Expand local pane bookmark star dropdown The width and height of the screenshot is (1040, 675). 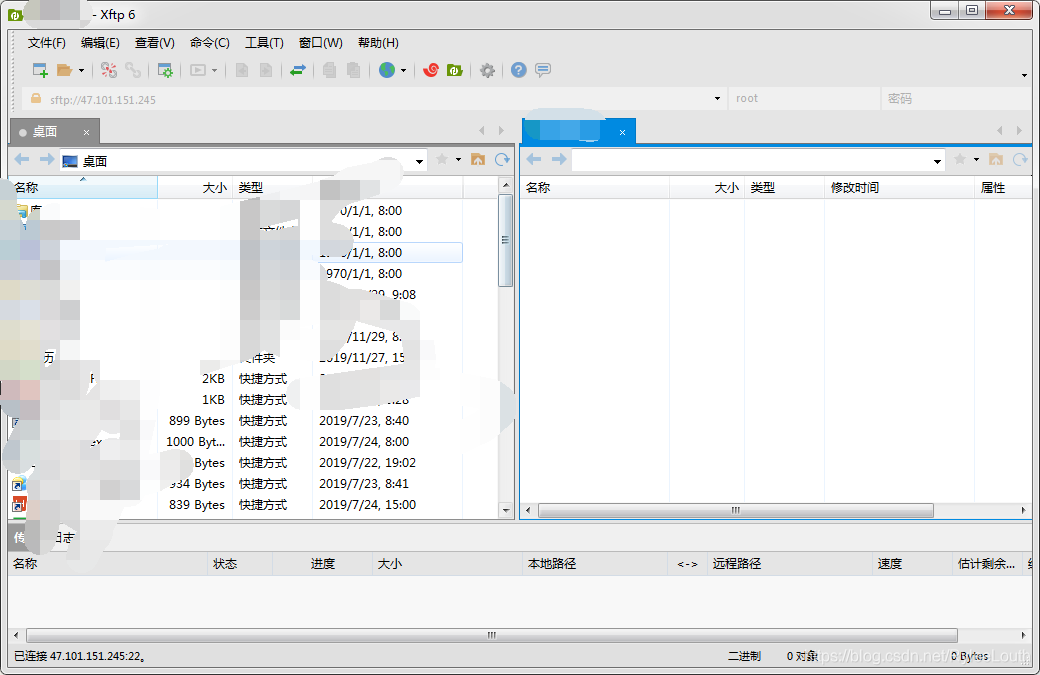458,160
